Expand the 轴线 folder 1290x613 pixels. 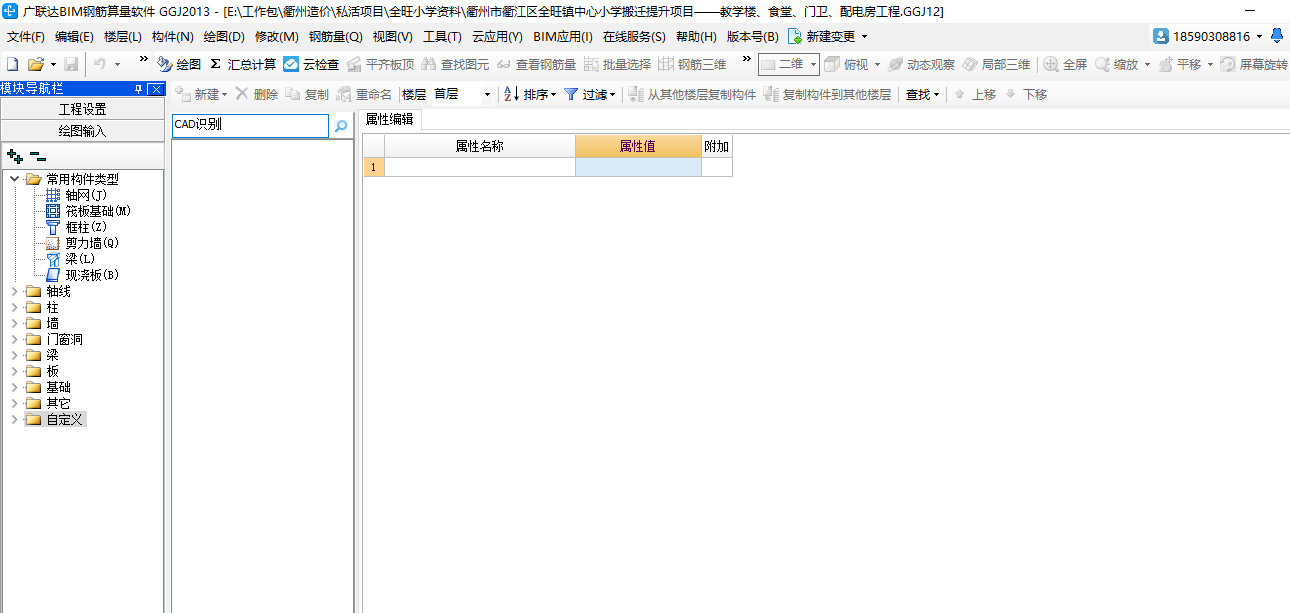click(x=15, y=292)
